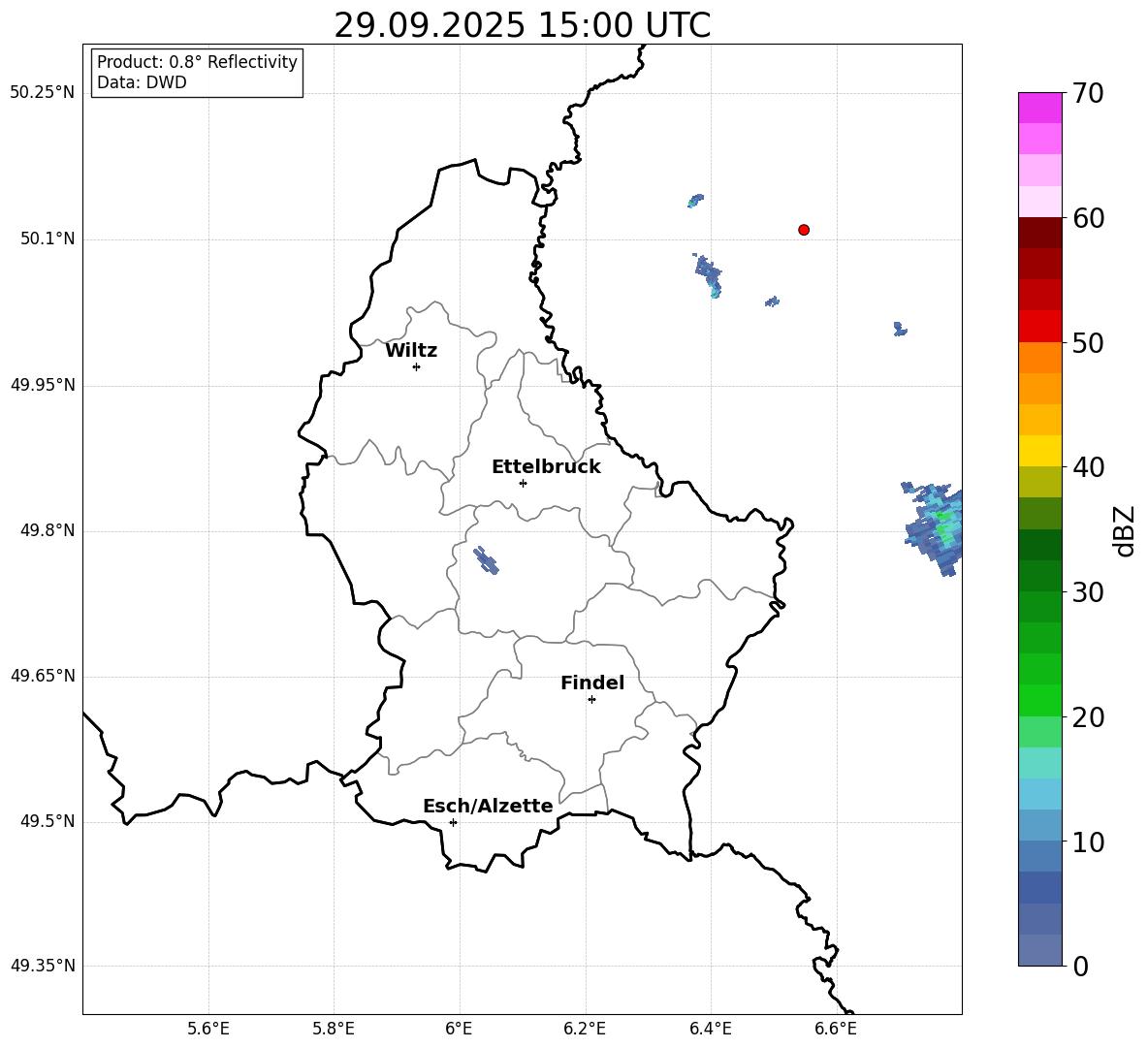Click the colorbar 60 tick label
The height and width of the screenshot is (1048, 1148).
(x=1088, y=217)
